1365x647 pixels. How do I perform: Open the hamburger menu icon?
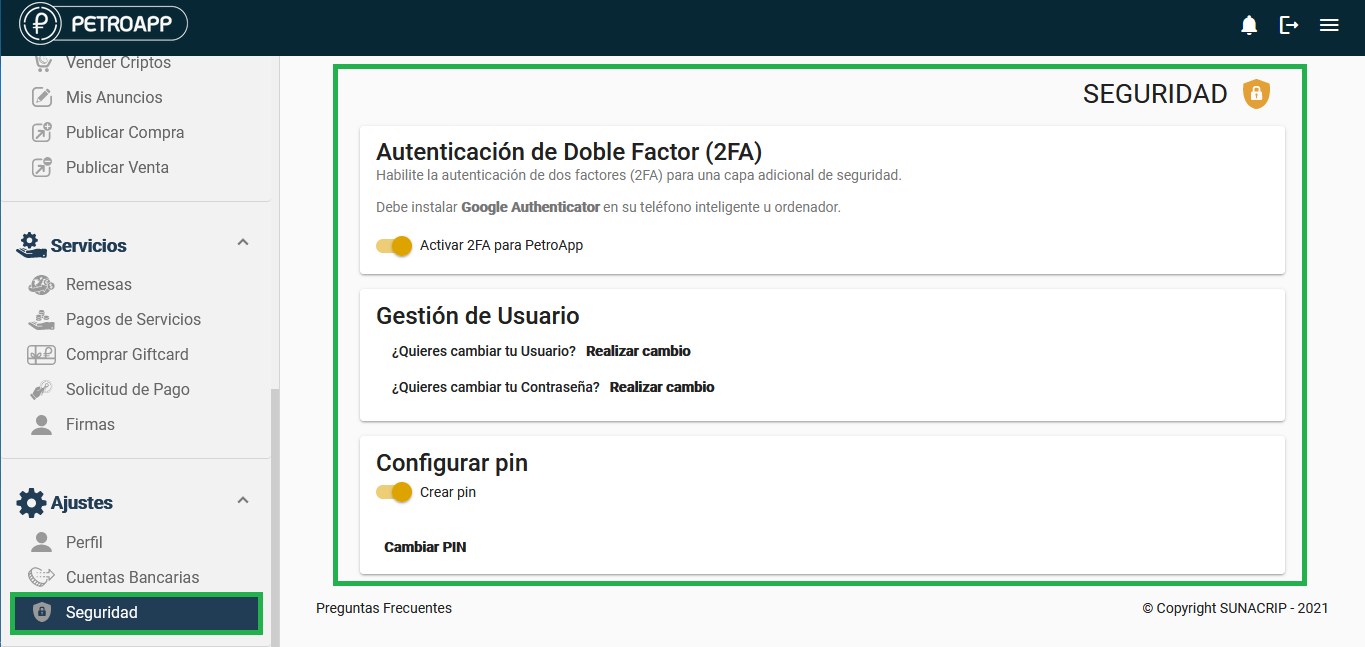click(1329, 25)
